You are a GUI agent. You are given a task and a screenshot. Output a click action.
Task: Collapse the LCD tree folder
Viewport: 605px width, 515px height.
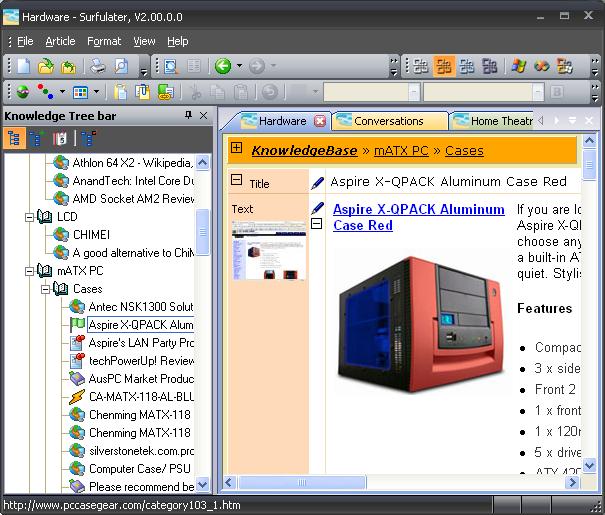[29, 218]
